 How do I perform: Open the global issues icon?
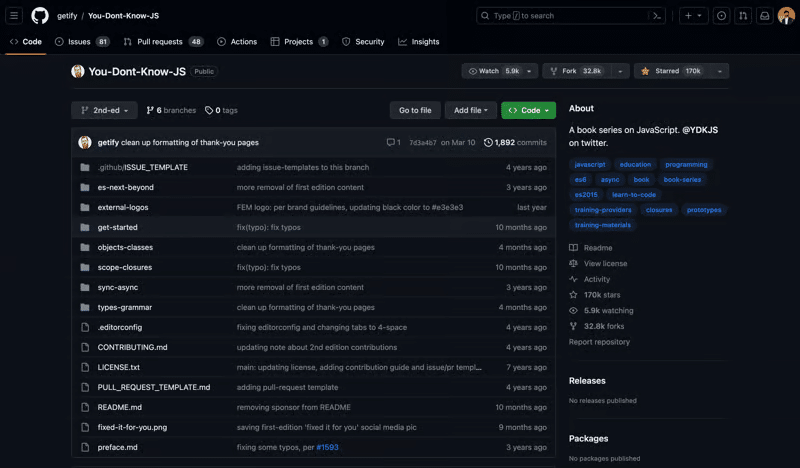(721, 16)
